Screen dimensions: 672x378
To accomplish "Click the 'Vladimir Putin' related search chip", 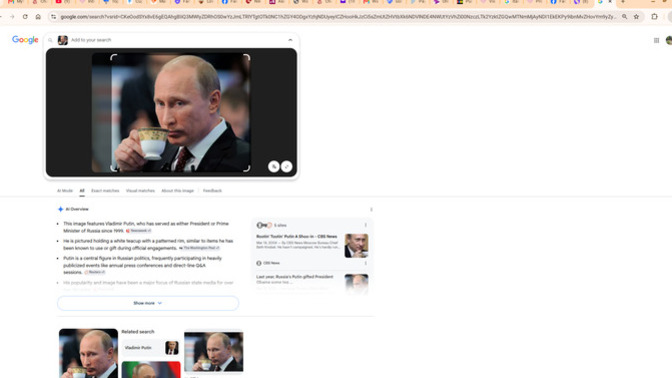I will pyautogui.click(x=151, y=348).
